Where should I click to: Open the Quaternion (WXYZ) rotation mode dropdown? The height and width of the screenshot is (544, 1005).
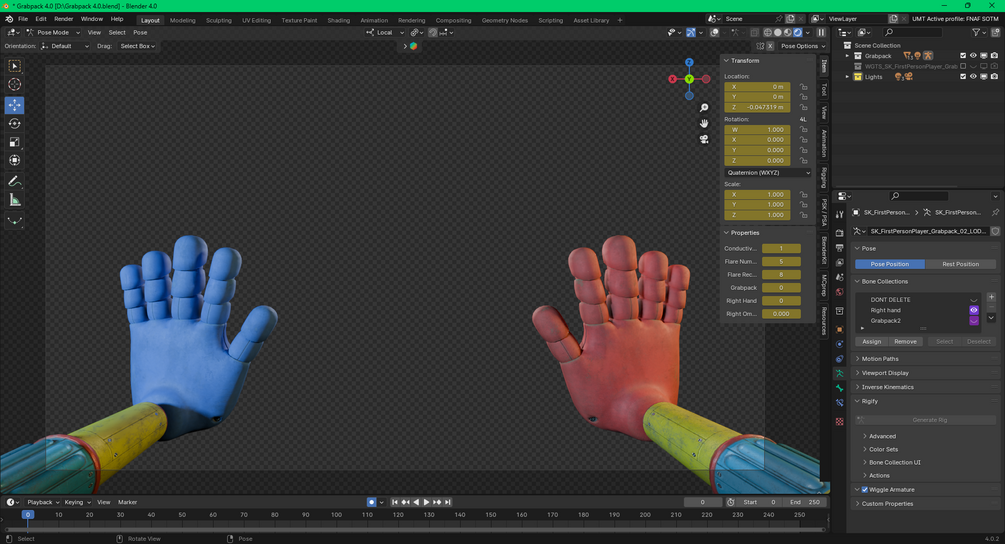tap(768, 172)
